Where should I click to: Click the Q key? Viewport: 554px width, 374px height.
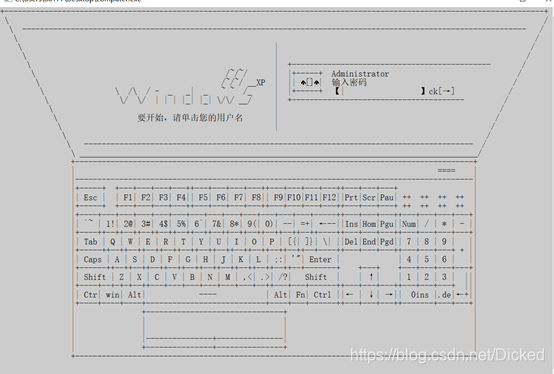point(112,242)
